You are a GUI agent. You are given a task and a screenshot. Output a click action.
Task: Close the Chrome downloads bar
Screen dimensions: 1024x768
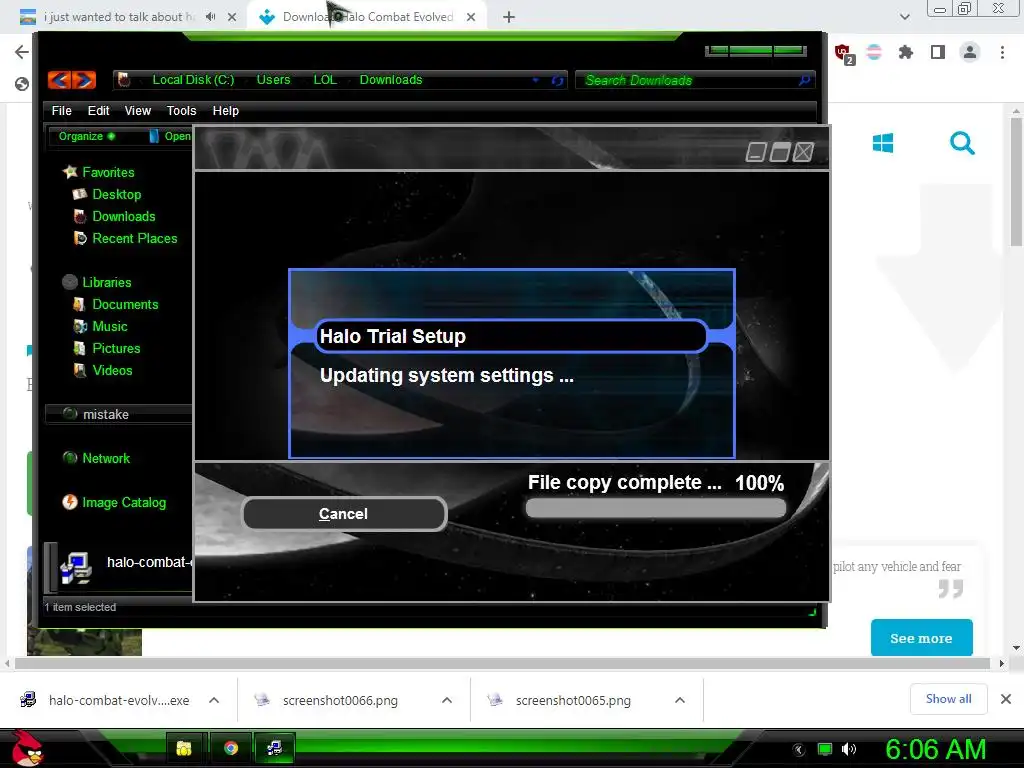point(1006,699)
